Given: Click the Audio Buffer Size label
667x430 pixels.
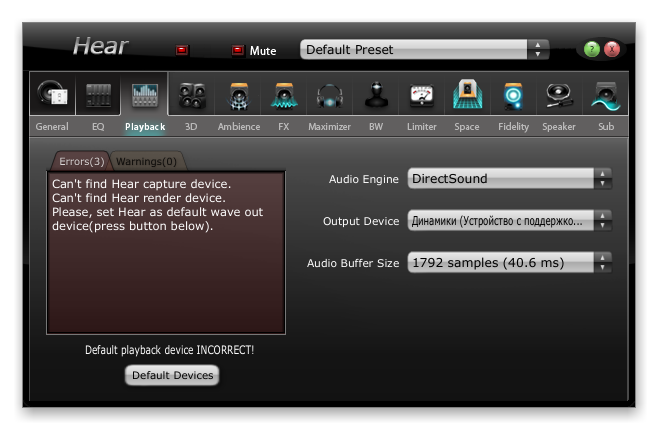Looking at the screenshot, I should 353,264.
